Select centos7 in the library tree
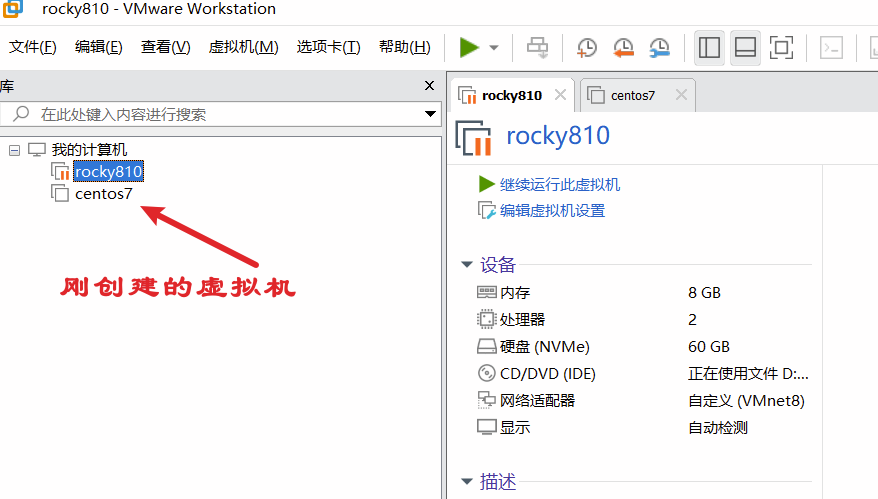878x499 pixels. [104, 194]
